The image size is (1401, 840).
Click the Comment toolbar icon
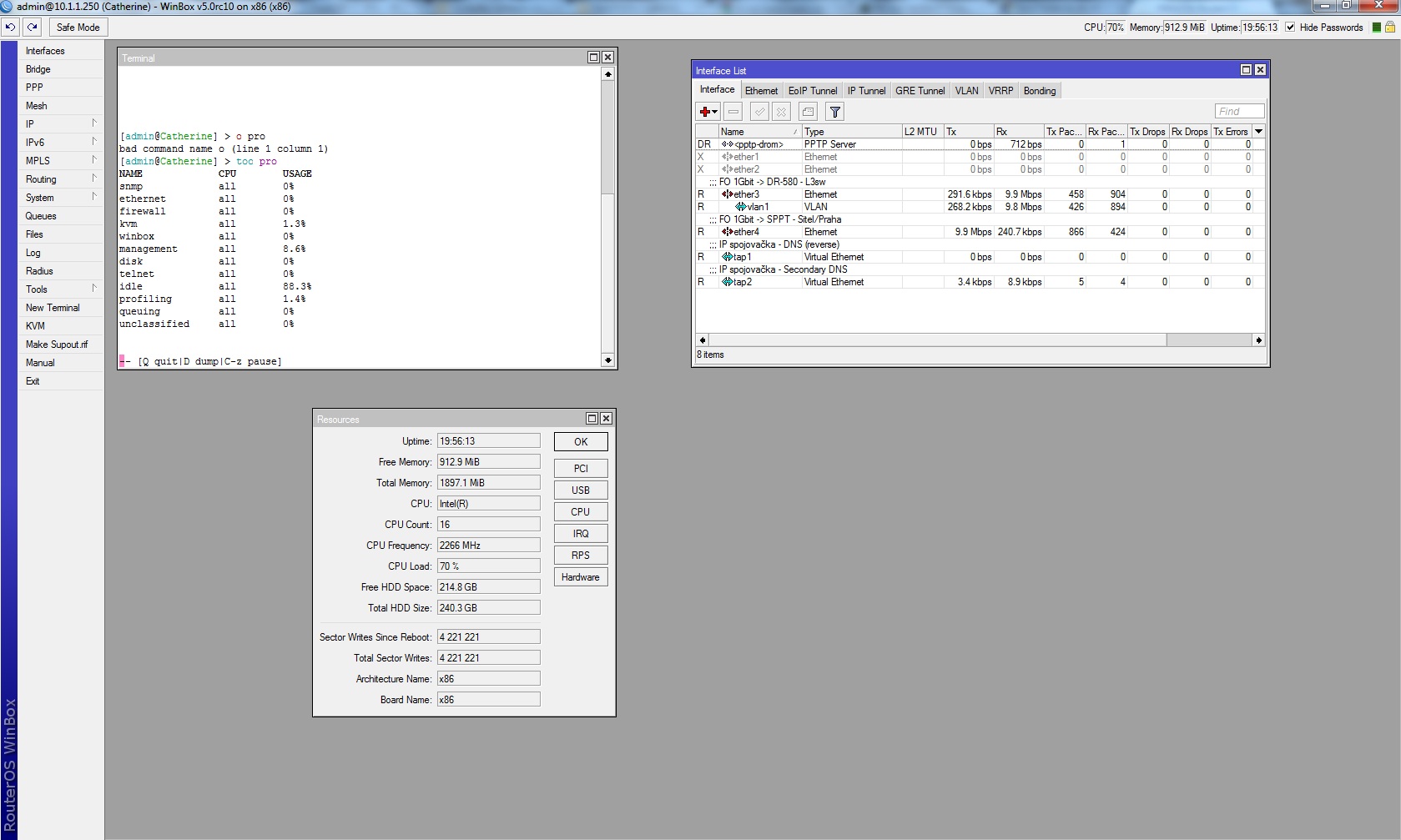point(808,112)
